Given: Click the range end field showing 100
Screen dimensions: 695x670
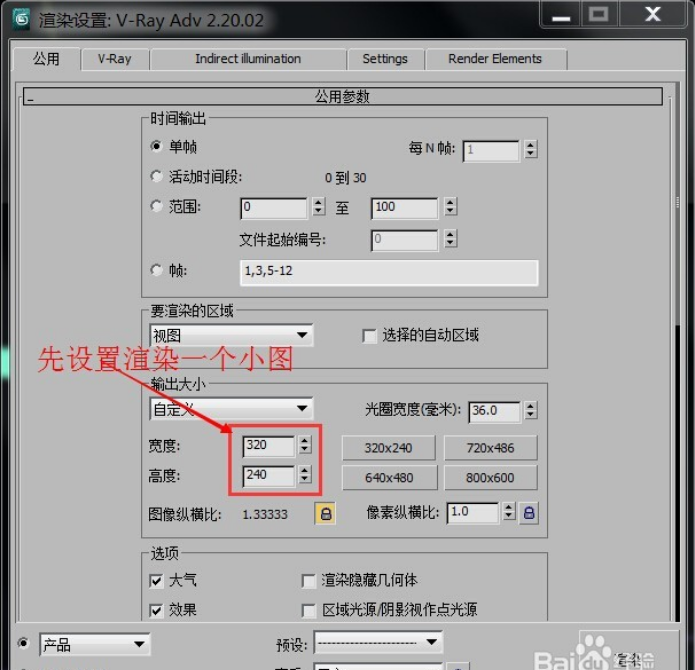Looking at the screenshot, I should [x=404, y=208].
